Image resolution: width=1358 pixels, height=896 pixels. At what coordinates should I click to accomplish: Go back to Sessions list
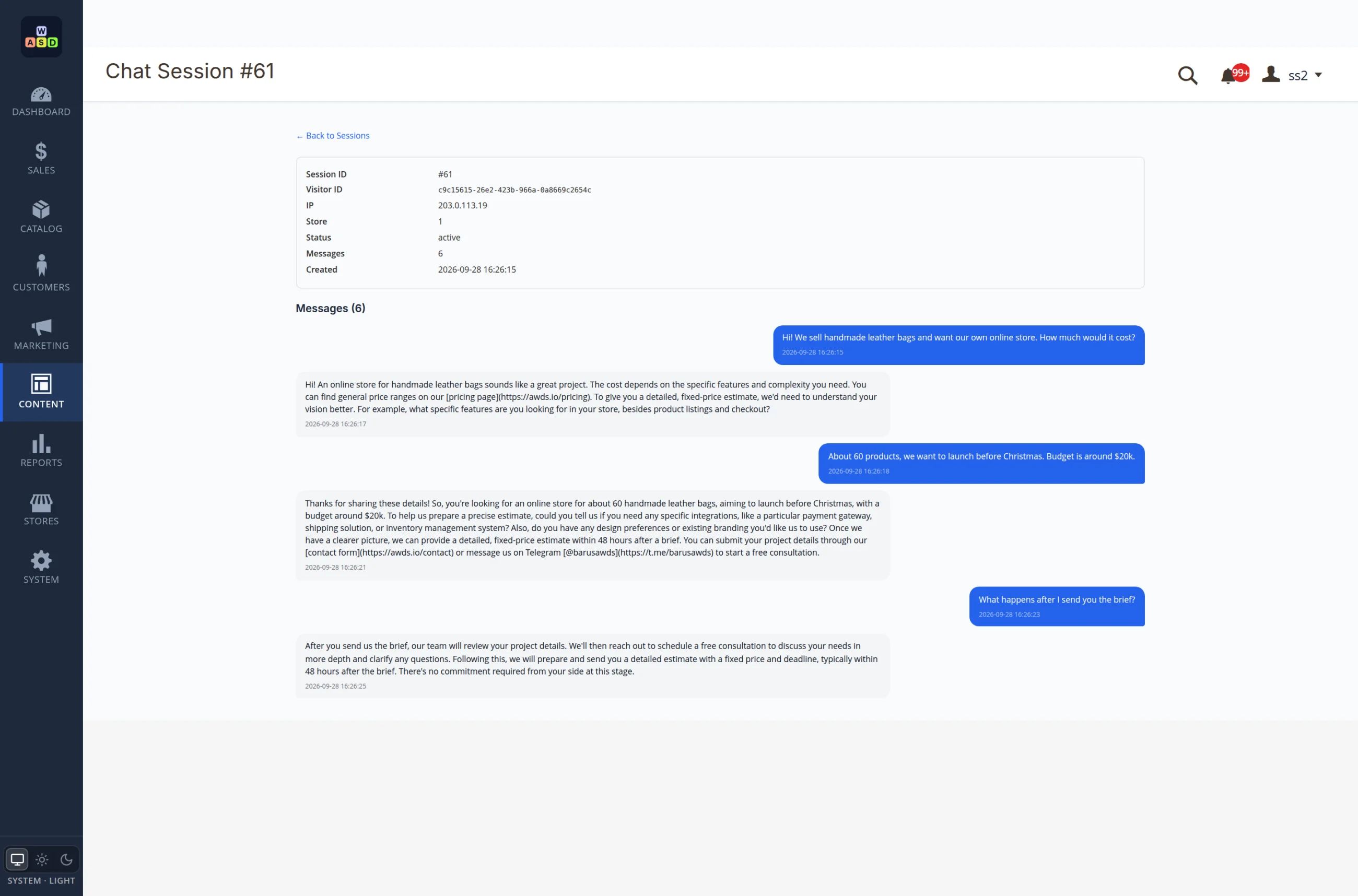[x=333, y=135]
